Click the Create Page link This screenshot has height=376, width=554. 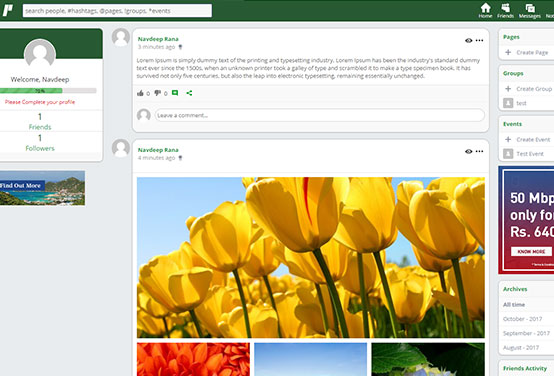pyautogui.click(x=532, y=52)
